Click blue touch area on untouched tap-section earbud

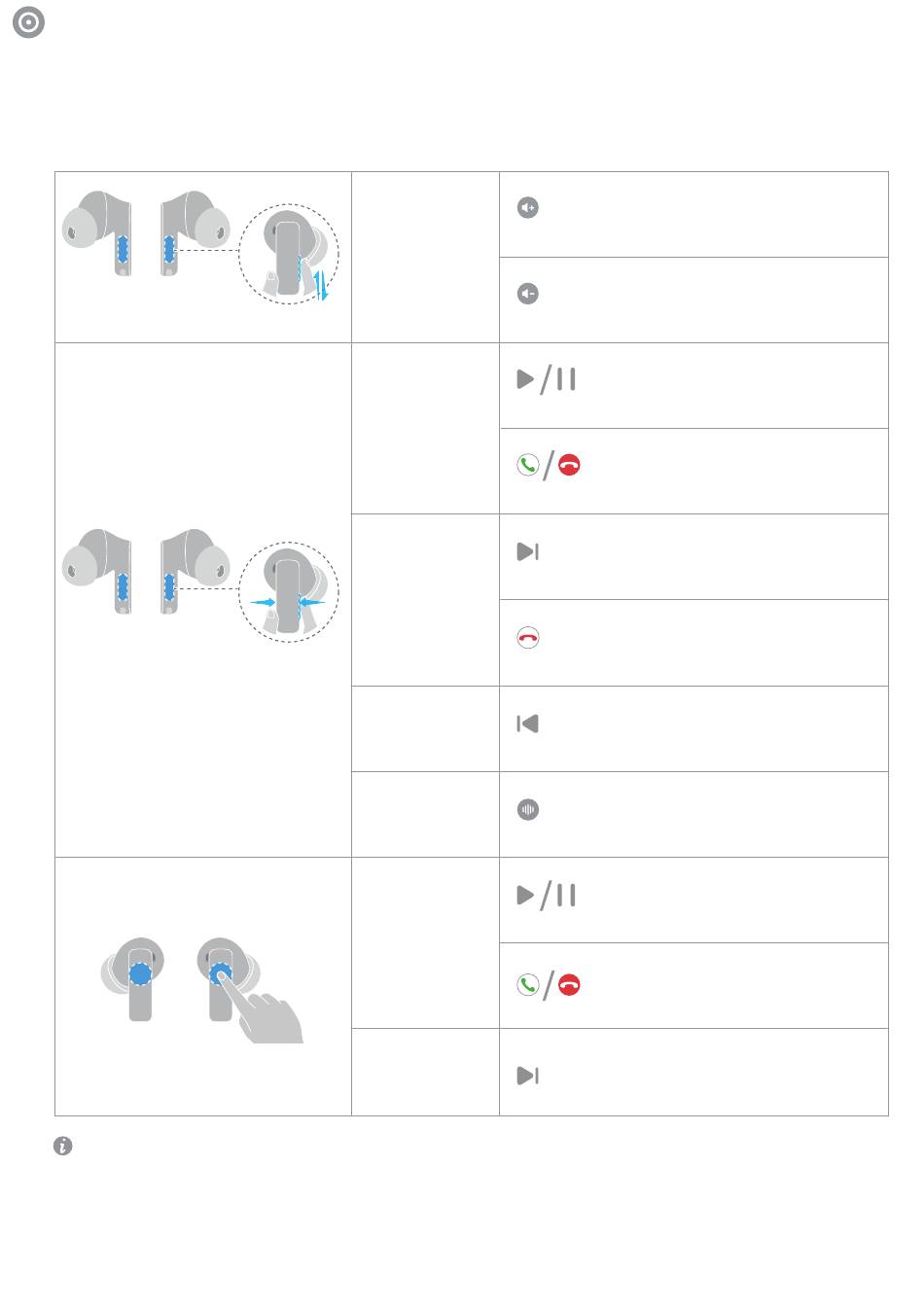[x=141, y=973]
